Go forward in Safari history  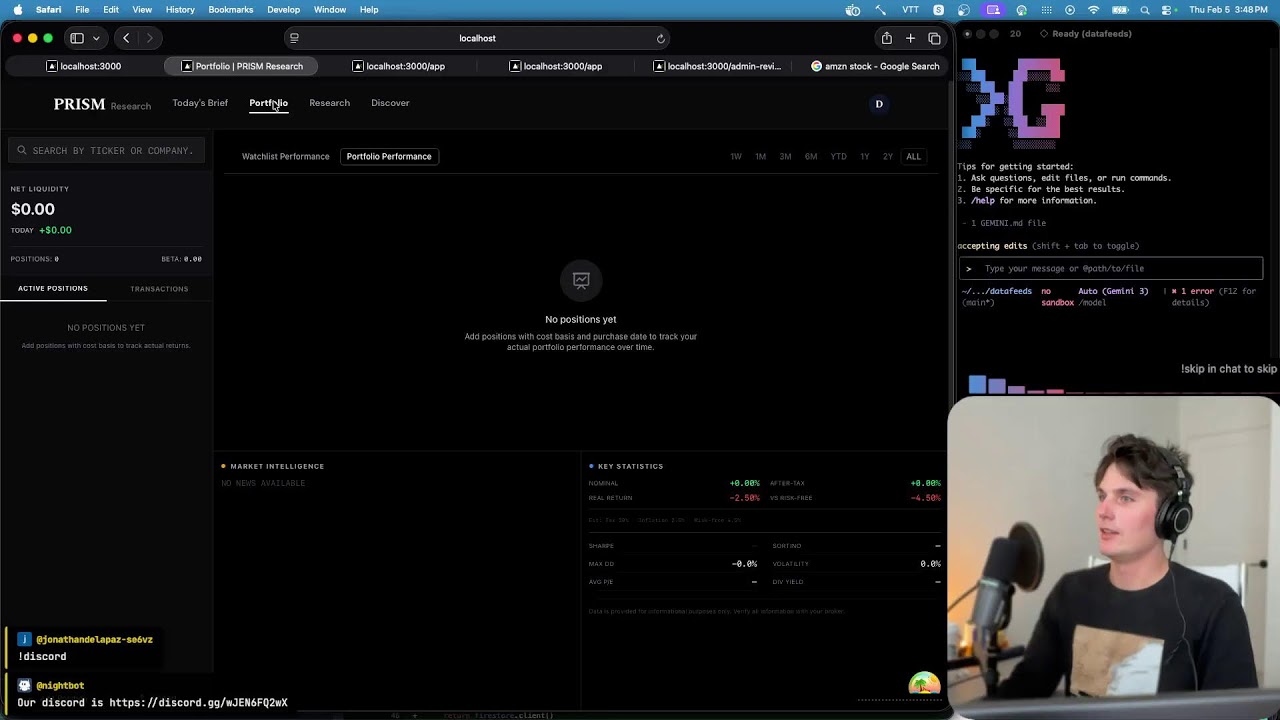[149, 38]
